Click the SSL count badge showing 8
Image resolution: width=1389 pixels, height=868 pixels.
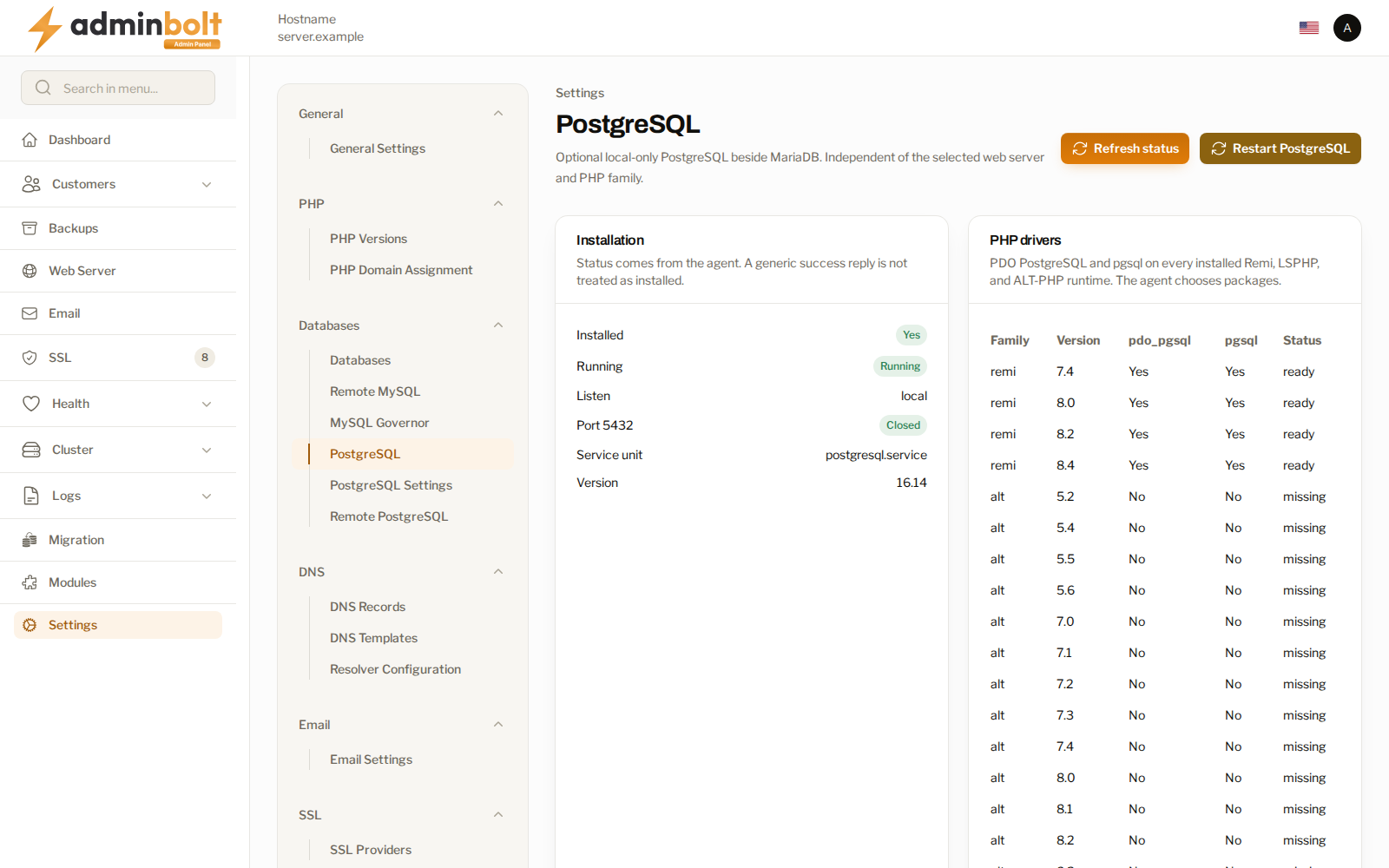[x=205, y=358]
